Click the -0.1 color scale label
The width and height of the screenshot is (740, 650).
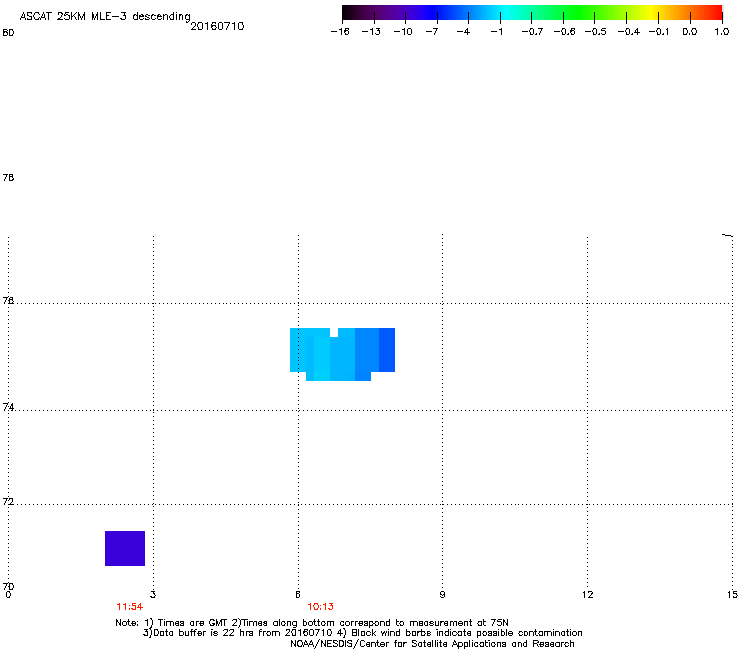click(659, 32)
